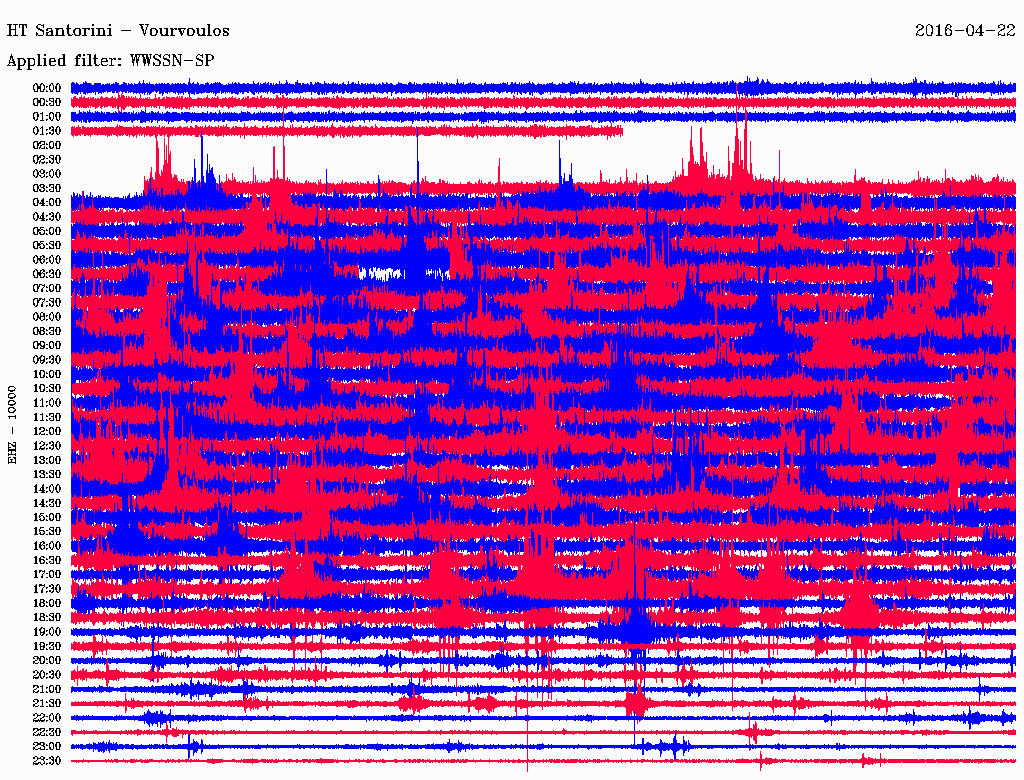Select the 00:00 time label
This screenshot has width=1024, height=780.
(x=47, y=88)
